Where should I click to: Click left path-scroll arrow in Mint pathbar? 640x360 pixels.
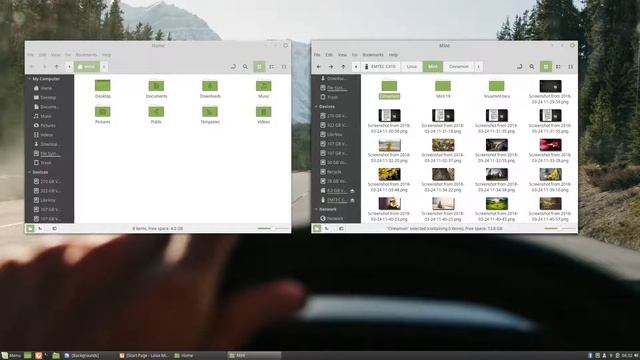[356, 67]
